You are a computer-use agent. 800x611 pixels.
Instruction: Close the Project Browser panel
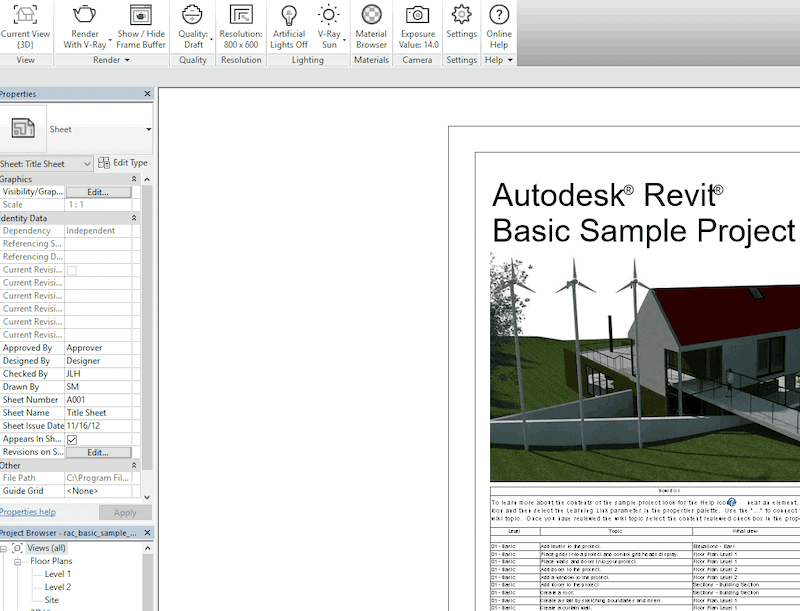[147, 532]
